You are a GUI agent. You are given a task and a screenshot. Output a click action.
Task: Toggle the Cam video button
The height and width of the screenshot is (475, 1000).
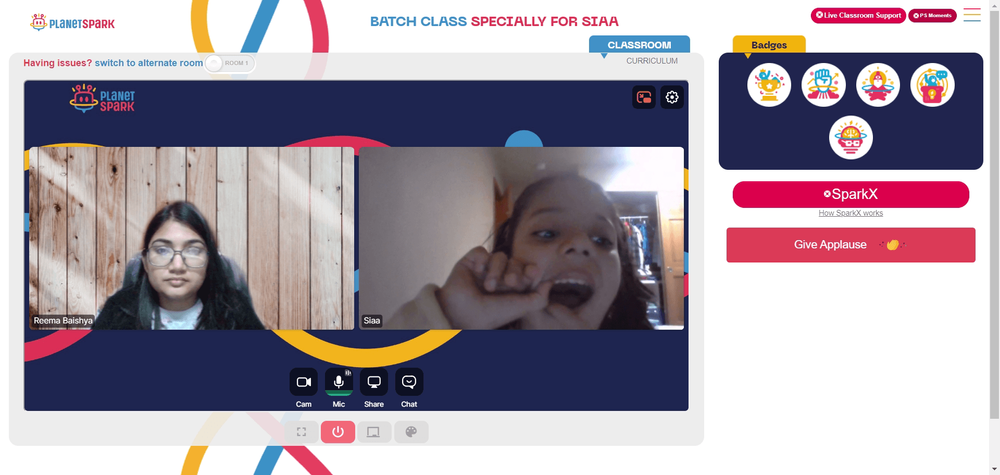point(304,382)
